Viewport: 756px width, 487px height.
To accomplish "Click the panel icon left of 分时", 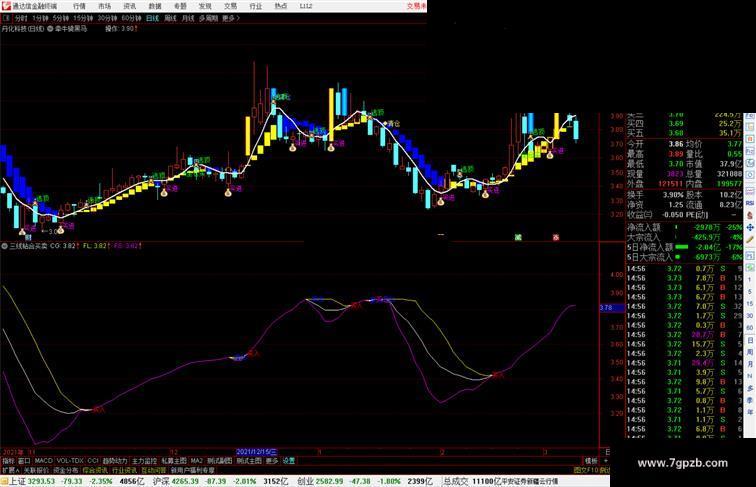I will point(7,18).
